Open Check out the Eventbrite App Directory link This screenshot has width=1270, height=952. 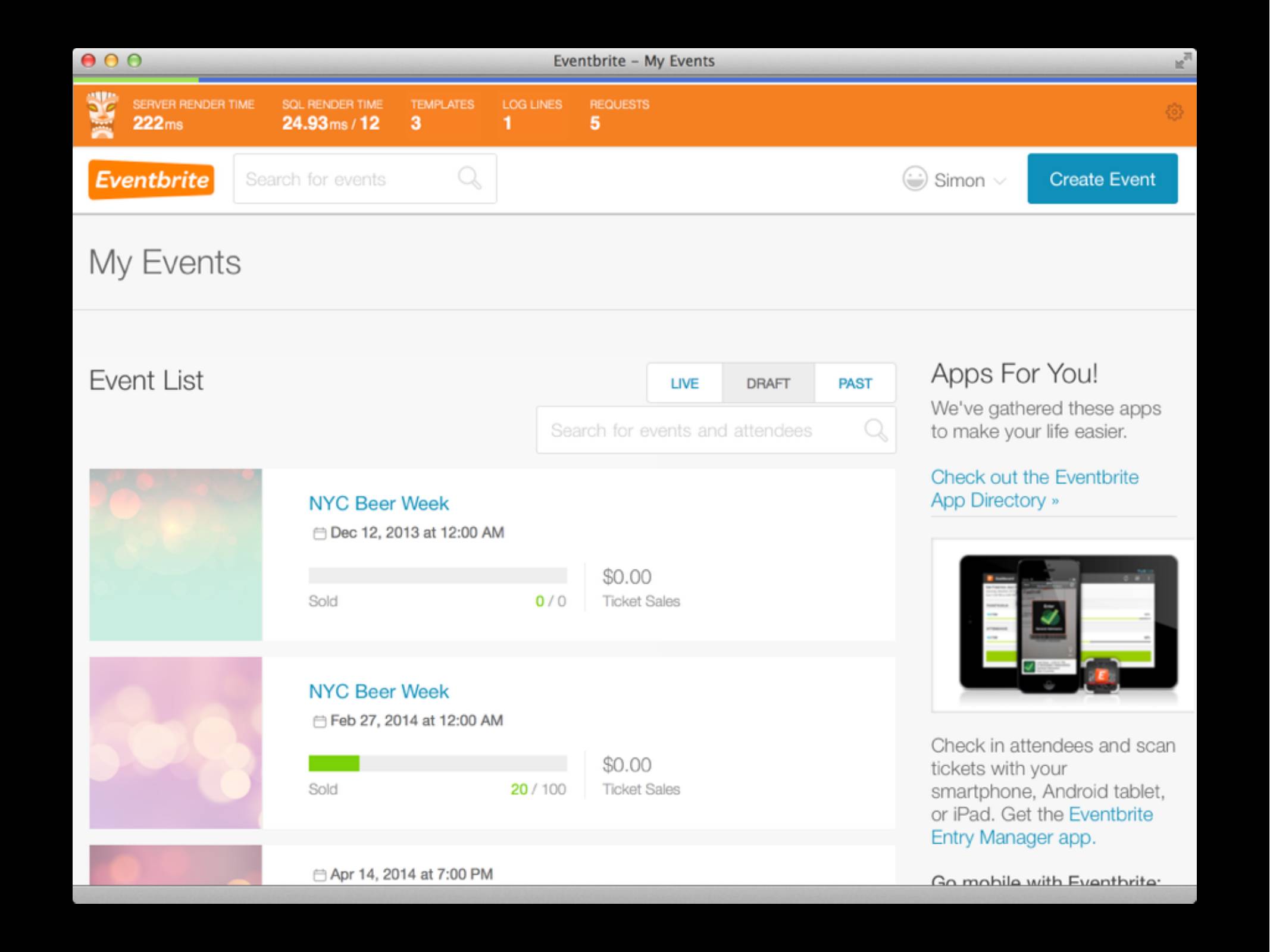point(1034,488)
